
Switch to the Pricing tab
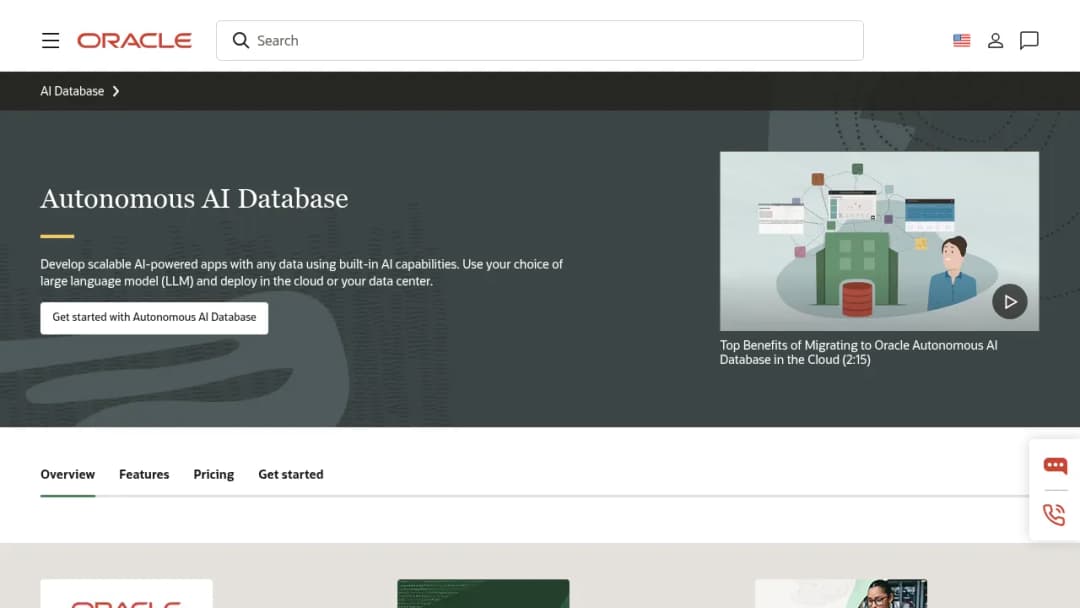click(214, 474)
